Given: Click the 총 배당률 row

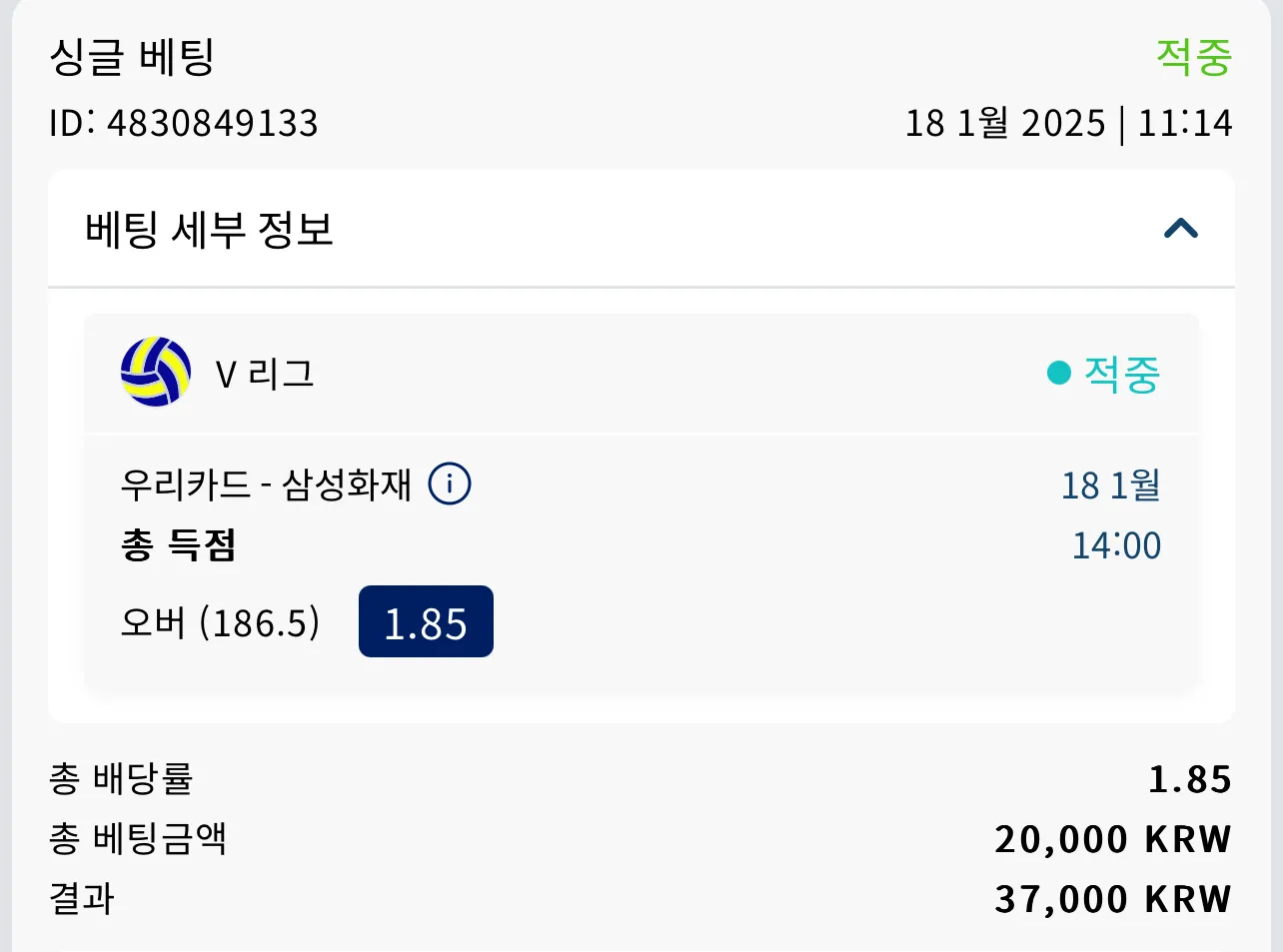Looking at the screenshot, I should coord(641,778).
